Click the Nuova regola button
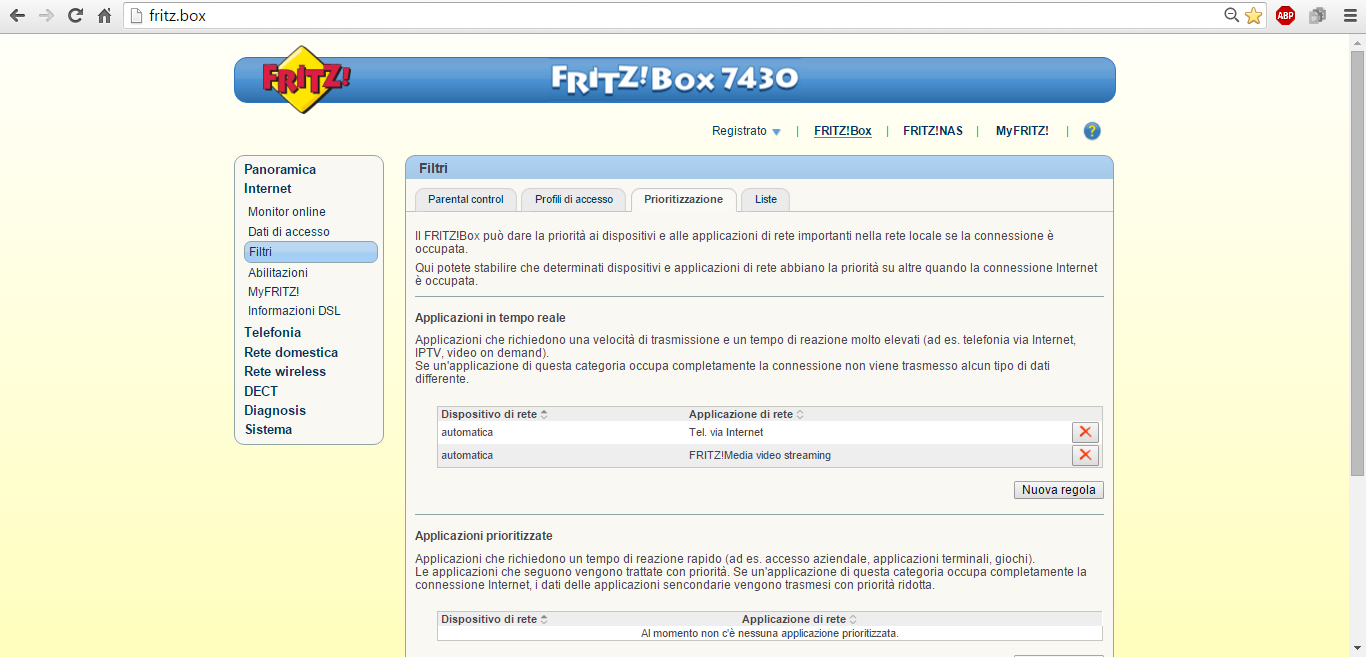 tap(1058, 490)
